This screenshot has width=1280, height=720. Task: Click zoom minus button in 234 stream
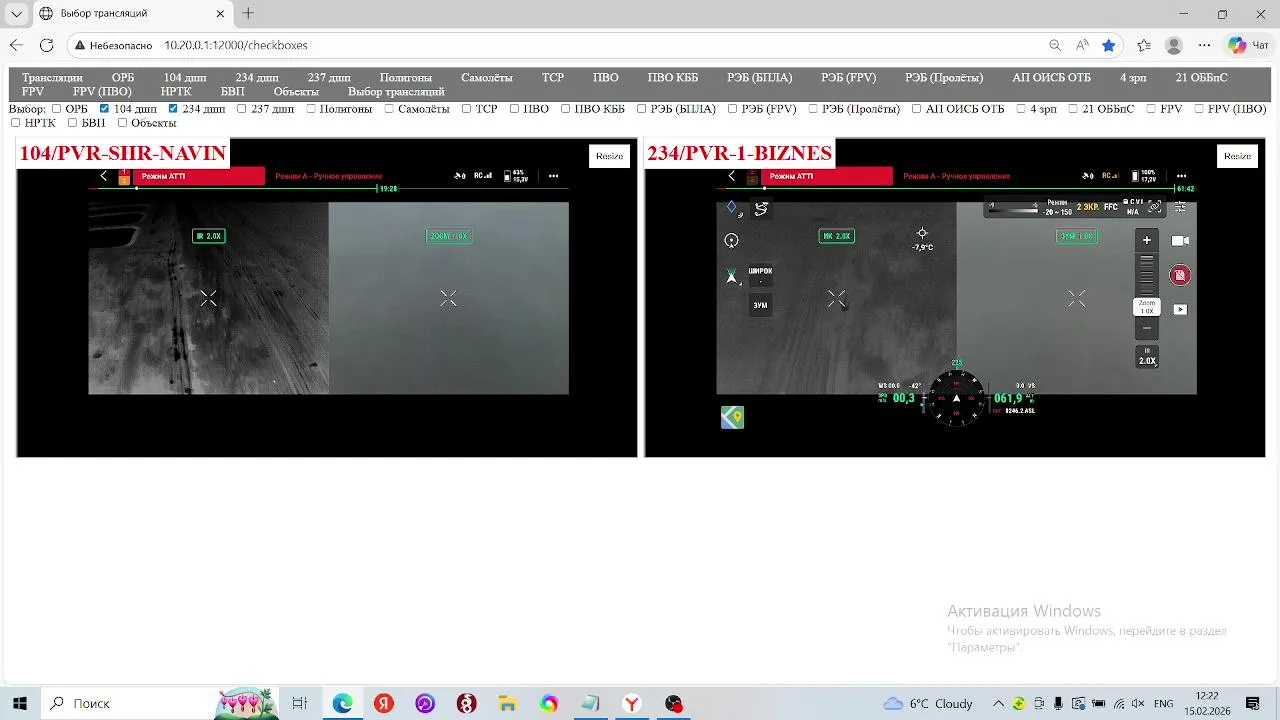coord(1147,328)
